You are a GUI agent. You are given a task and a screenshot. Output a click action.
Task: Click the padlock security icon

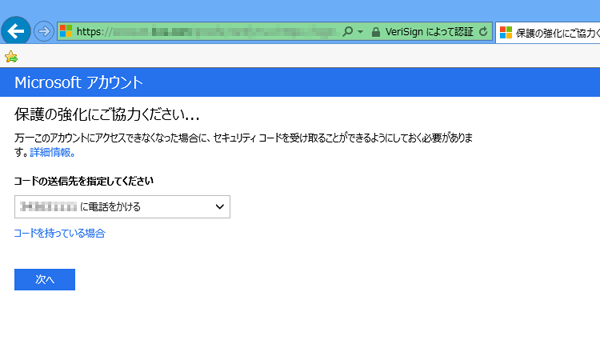[376, 32]
